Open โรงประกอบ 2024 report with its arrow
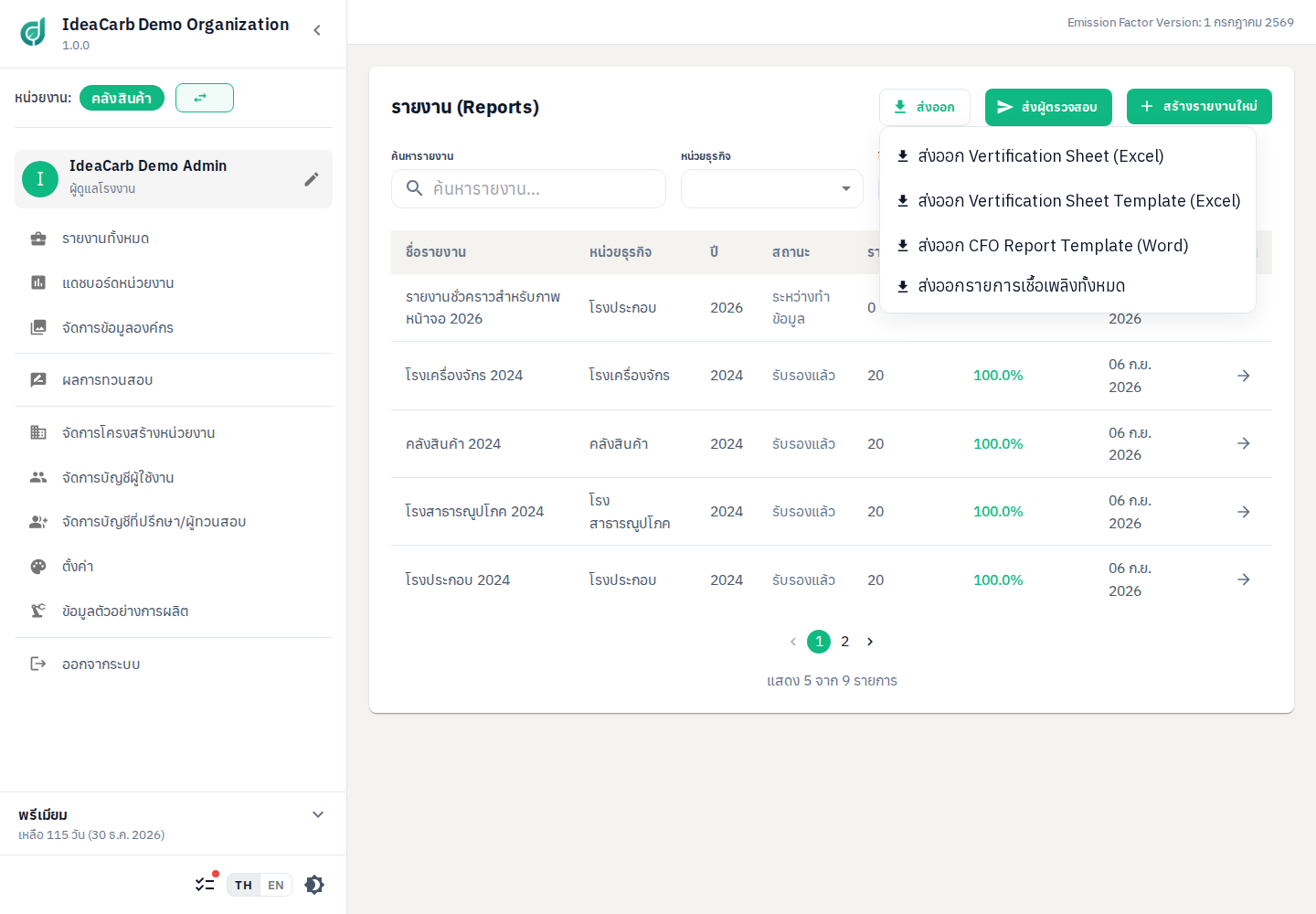Viewport: 1316px width, 914px height. coord(1244,579)
